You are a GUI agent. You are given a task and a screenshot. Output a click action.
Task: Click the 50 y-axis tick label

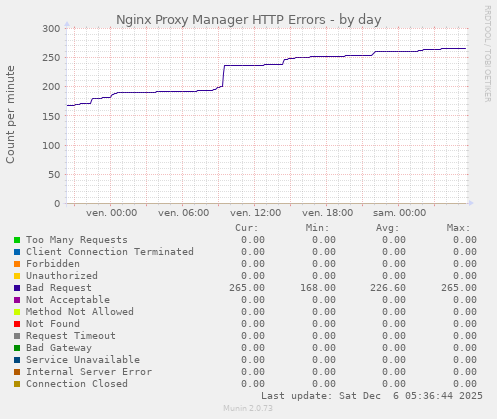tap(54, 174)
